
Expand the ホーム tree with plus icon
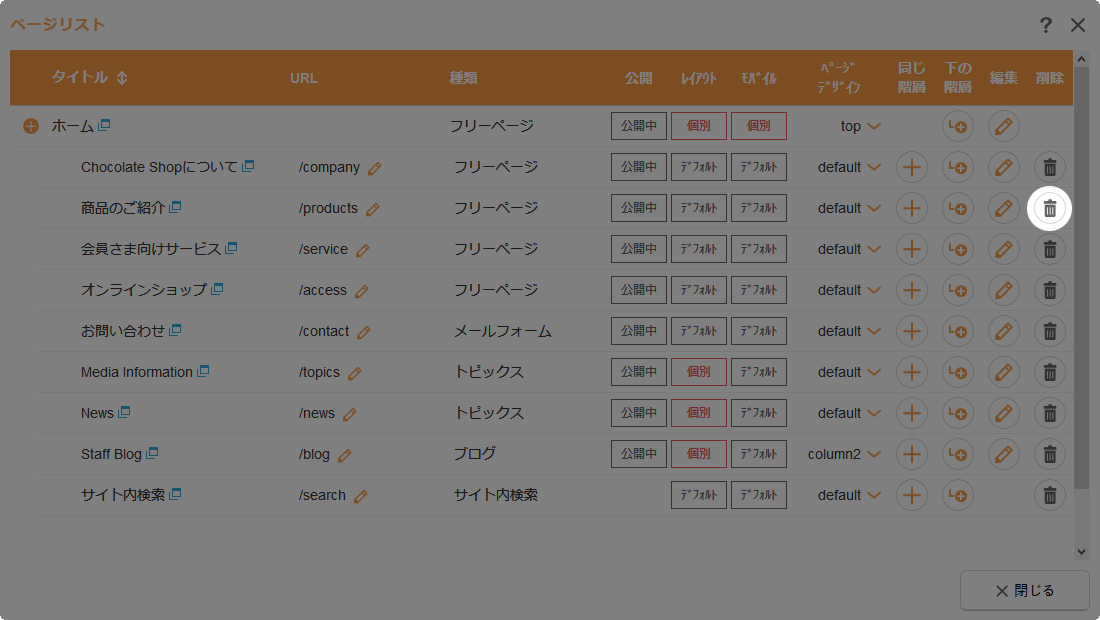click(x=31, y=126)
